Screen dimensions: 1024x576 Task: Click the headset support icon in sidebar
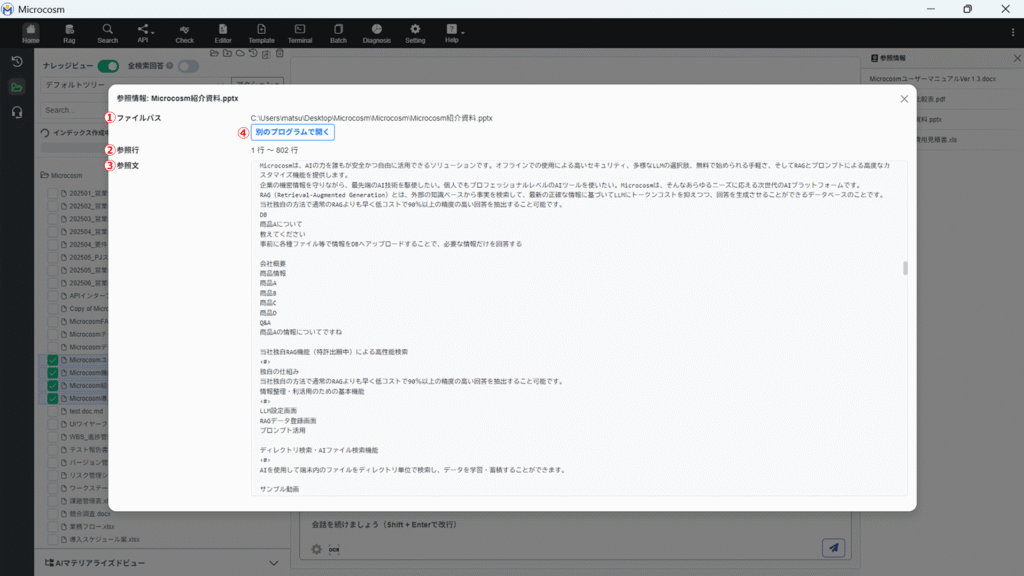pyautogui.click(x=17, y=112)
